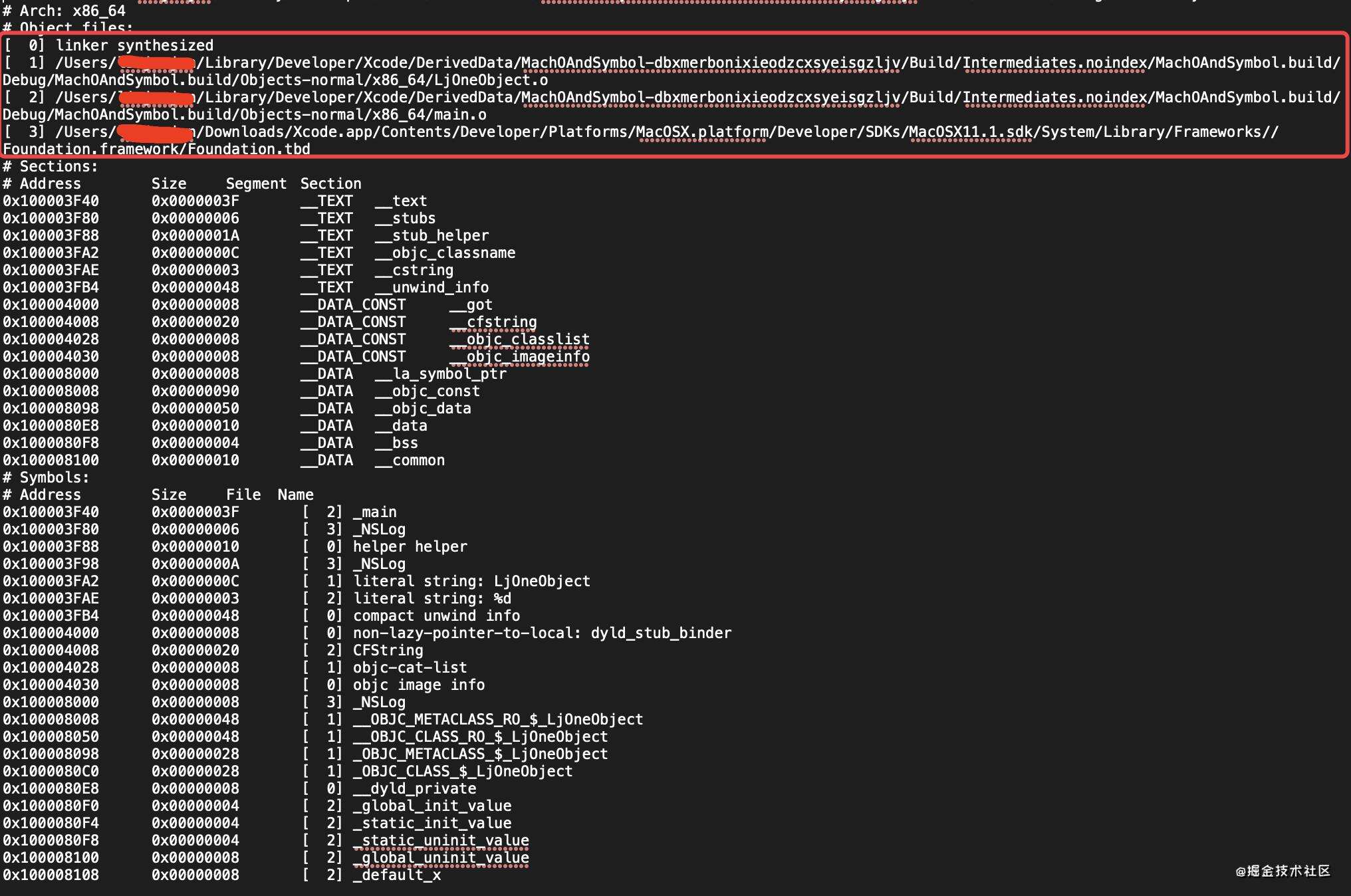The image size is (1351, 896).
Task: Click the __bss section name
Action: [x=397, y=443]
